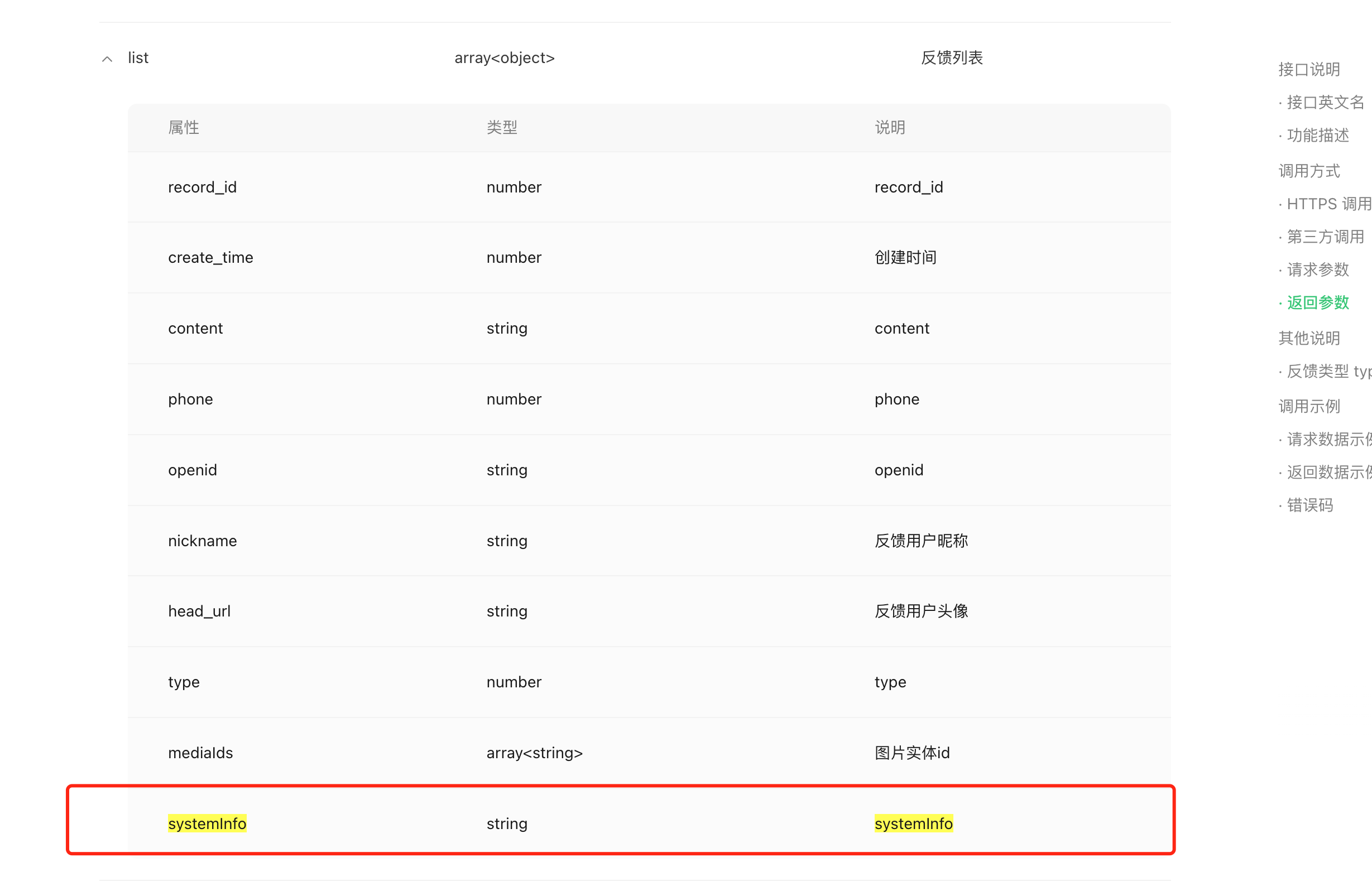Navigate to 返回数据示例 anchor

1327,472
